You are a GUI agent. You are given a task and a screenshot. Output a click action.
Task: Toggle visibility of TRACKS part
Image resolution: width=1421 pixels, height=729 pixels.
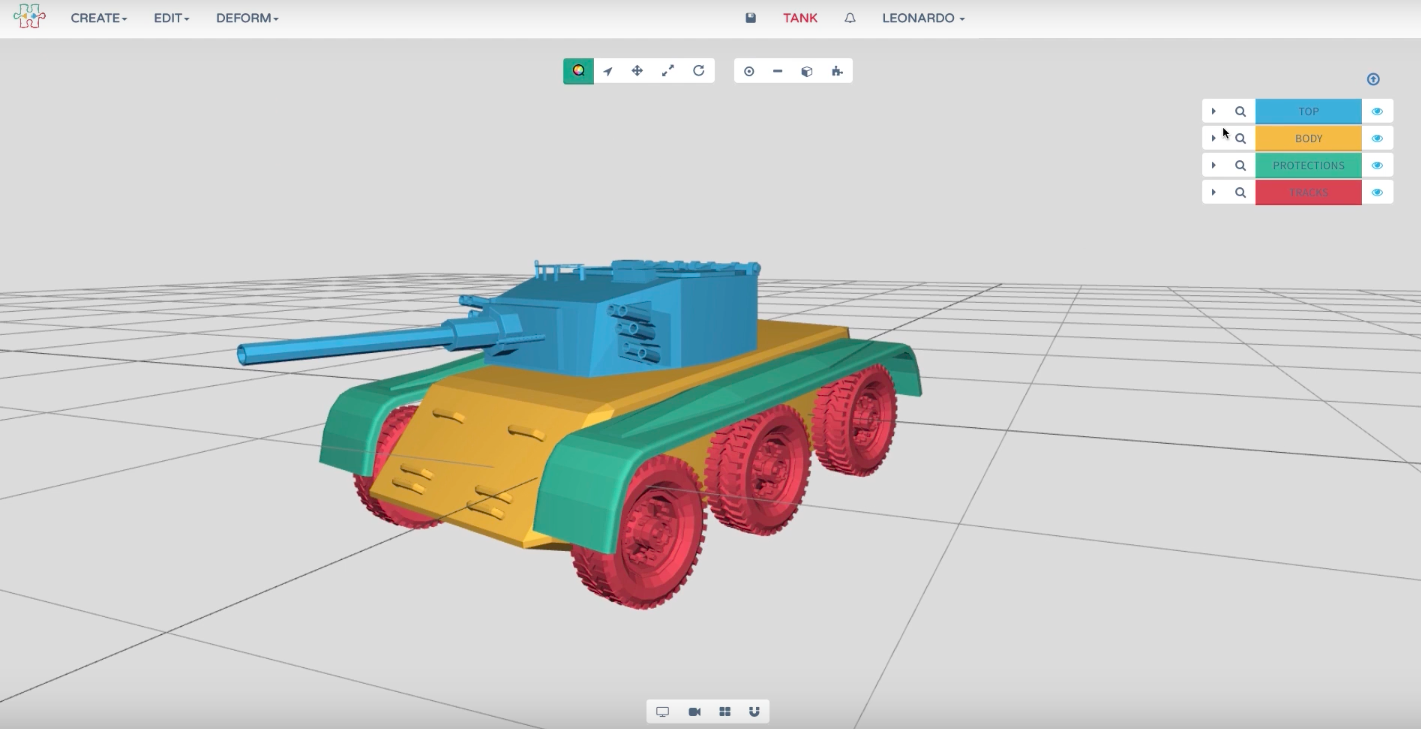point(1377,192)
